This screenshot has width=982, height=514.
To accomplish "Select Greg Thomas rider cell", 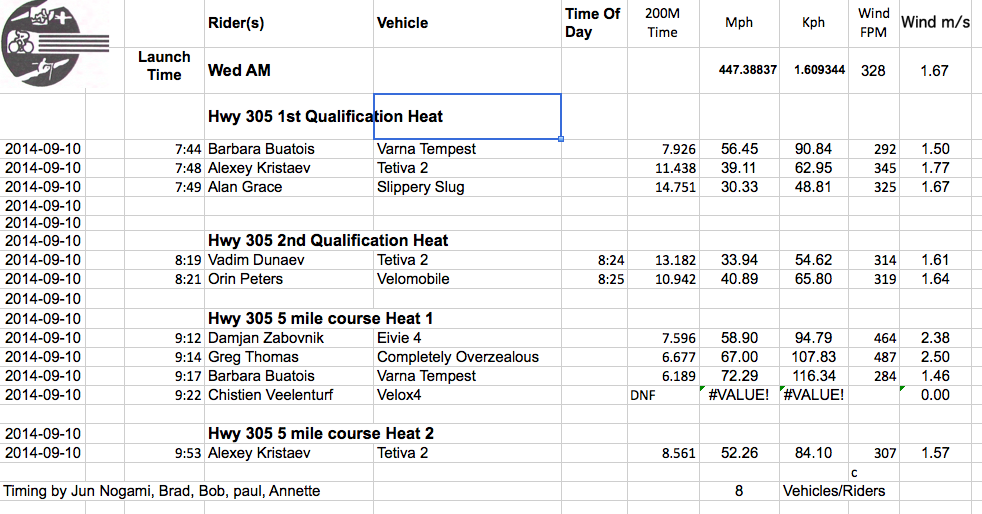I will 289,357.
